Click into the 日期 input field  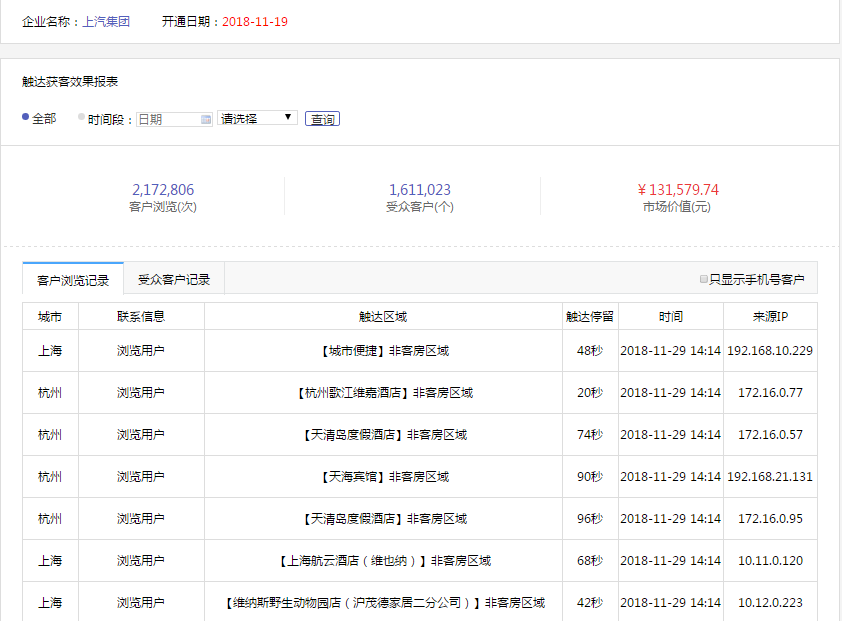[x=168, y=119]
